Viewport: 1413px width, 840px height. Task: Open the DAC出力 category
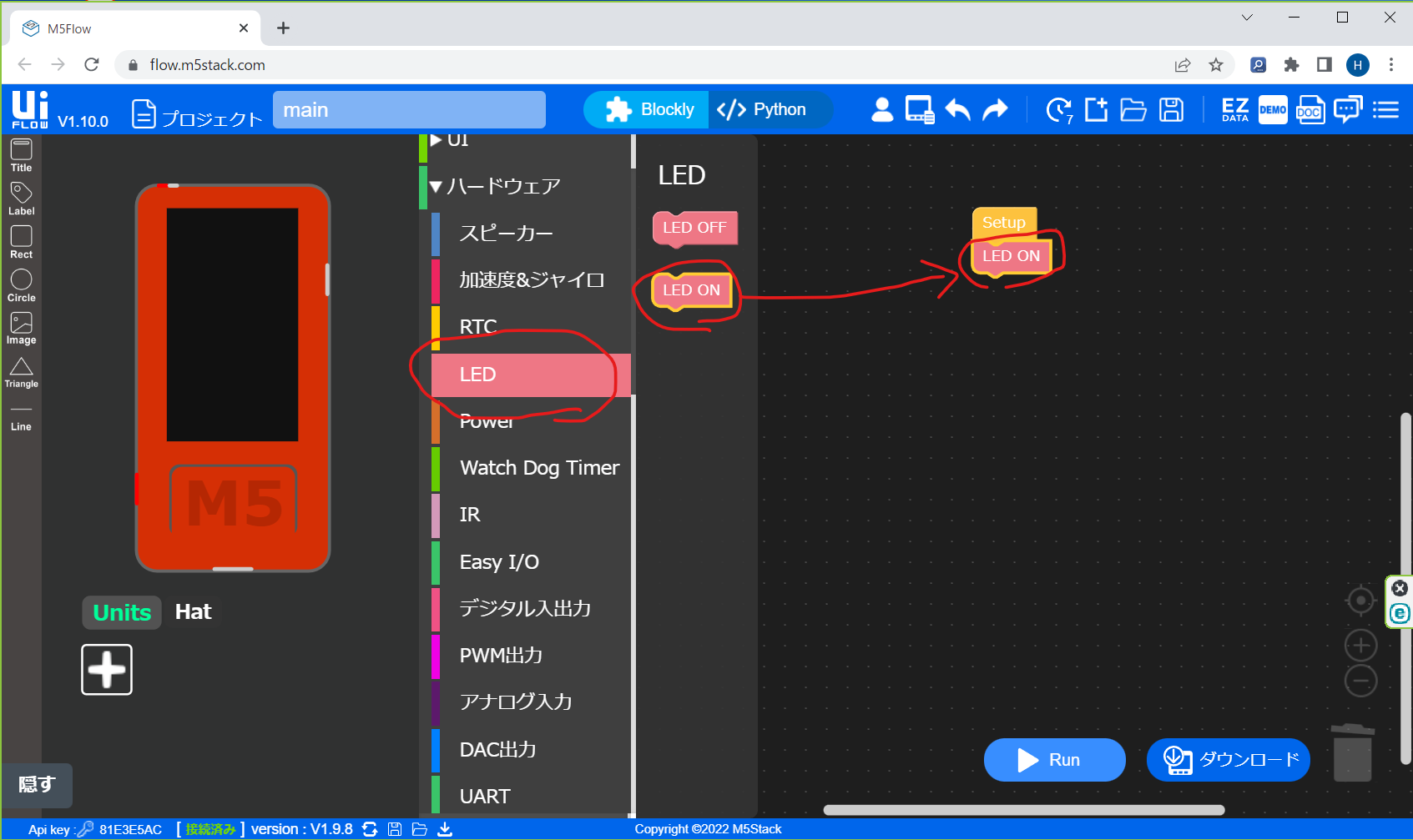click(x=531, y=750)
